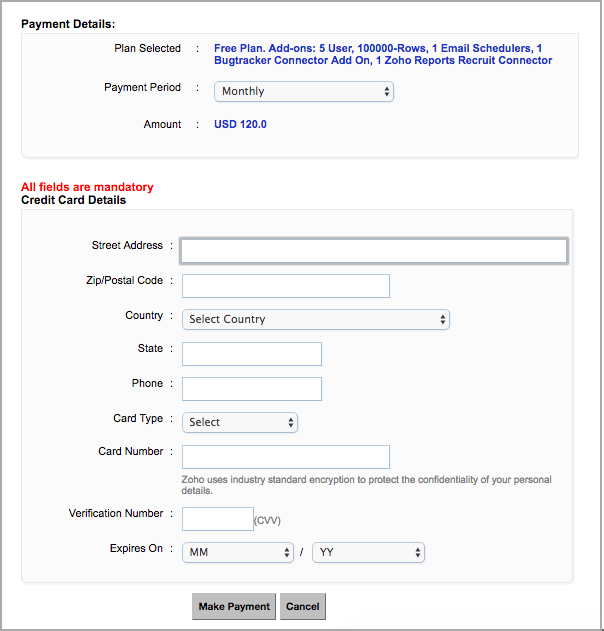Open the Payment Period dropdown
The height and width of the screenshot is (631, 604).
(304, 91)
